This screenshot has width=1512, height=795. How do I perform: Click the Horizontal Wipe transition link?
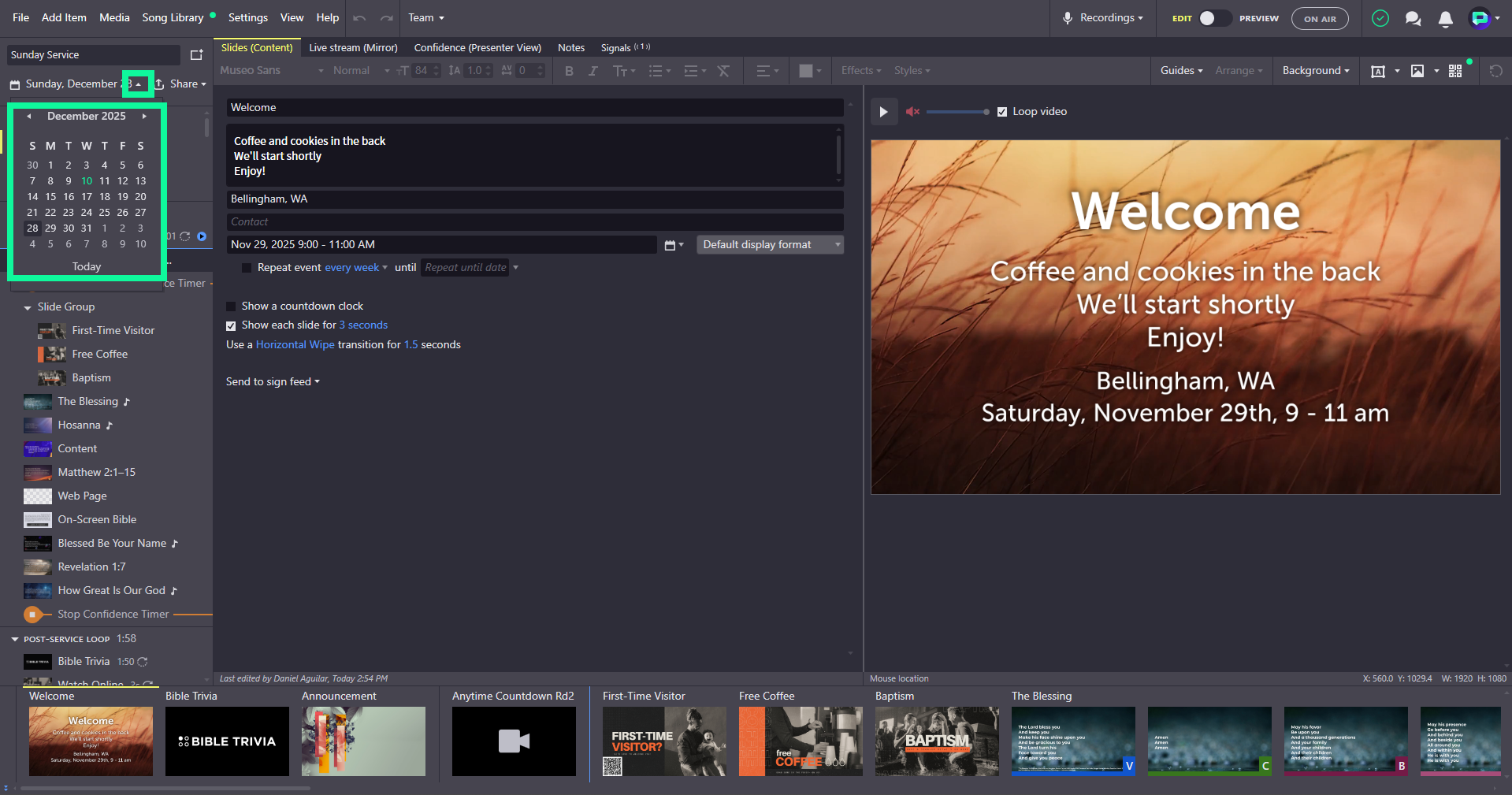(295, 345)
